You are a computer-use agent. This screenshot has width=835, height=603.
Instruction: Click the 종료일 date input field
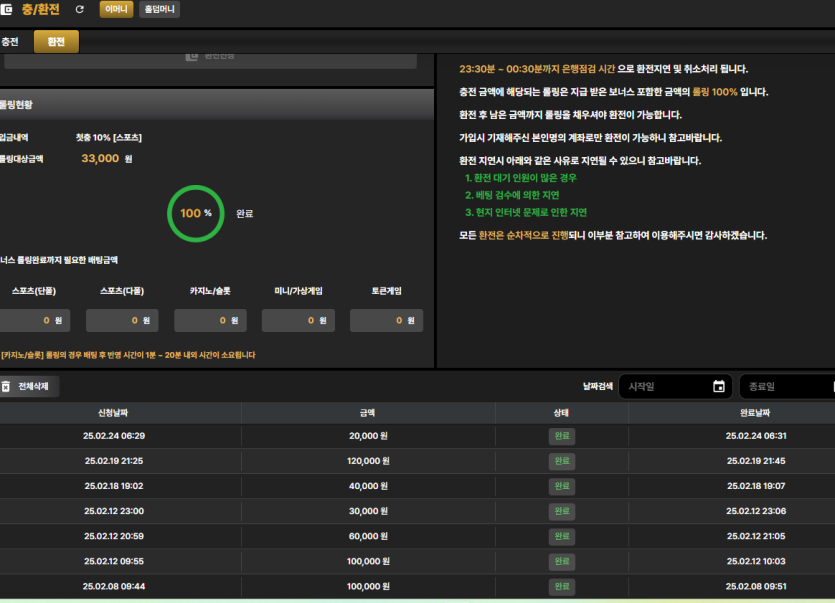[x=788, y=386]
